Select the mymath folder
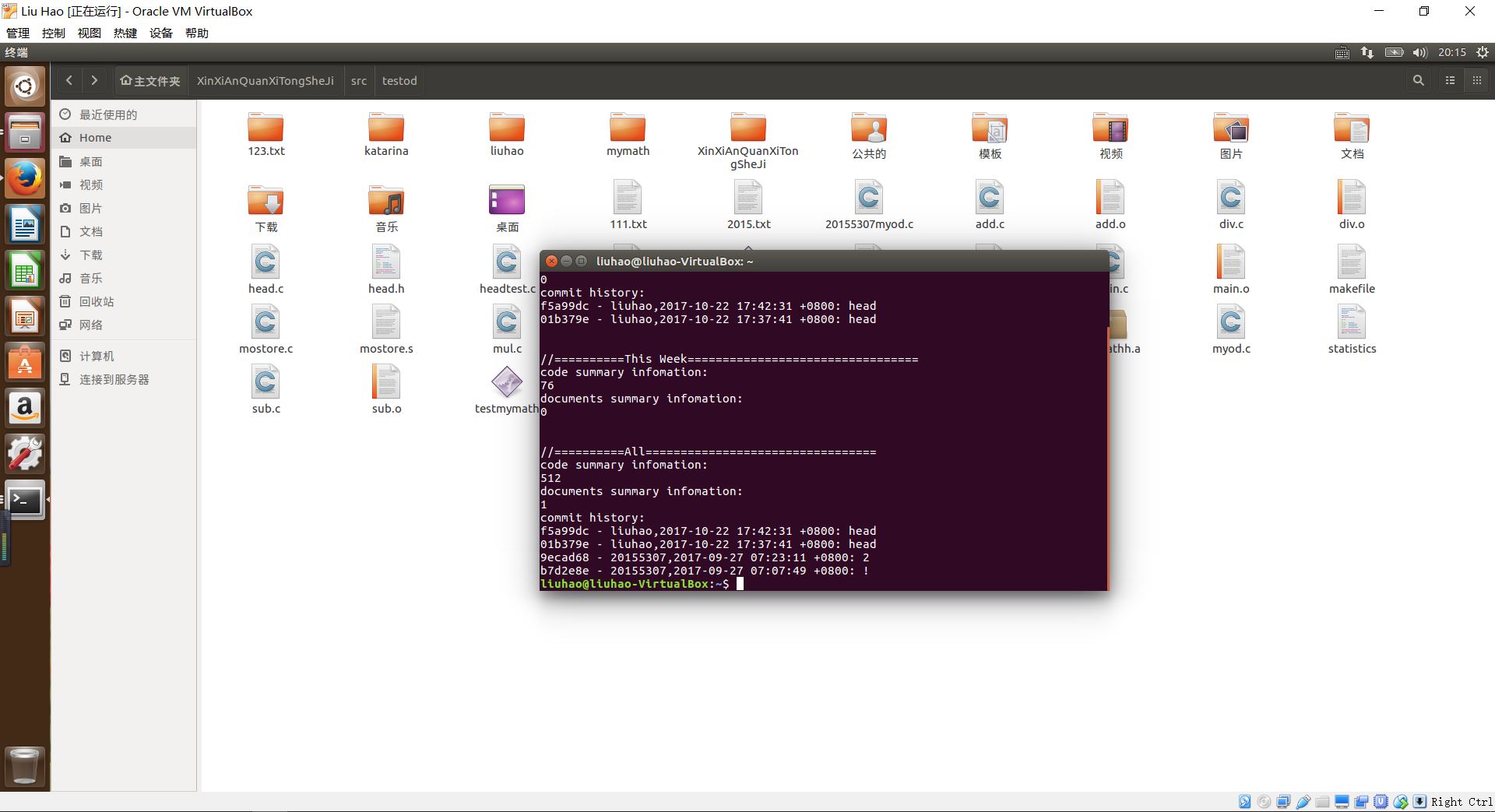 coord(628,134)
